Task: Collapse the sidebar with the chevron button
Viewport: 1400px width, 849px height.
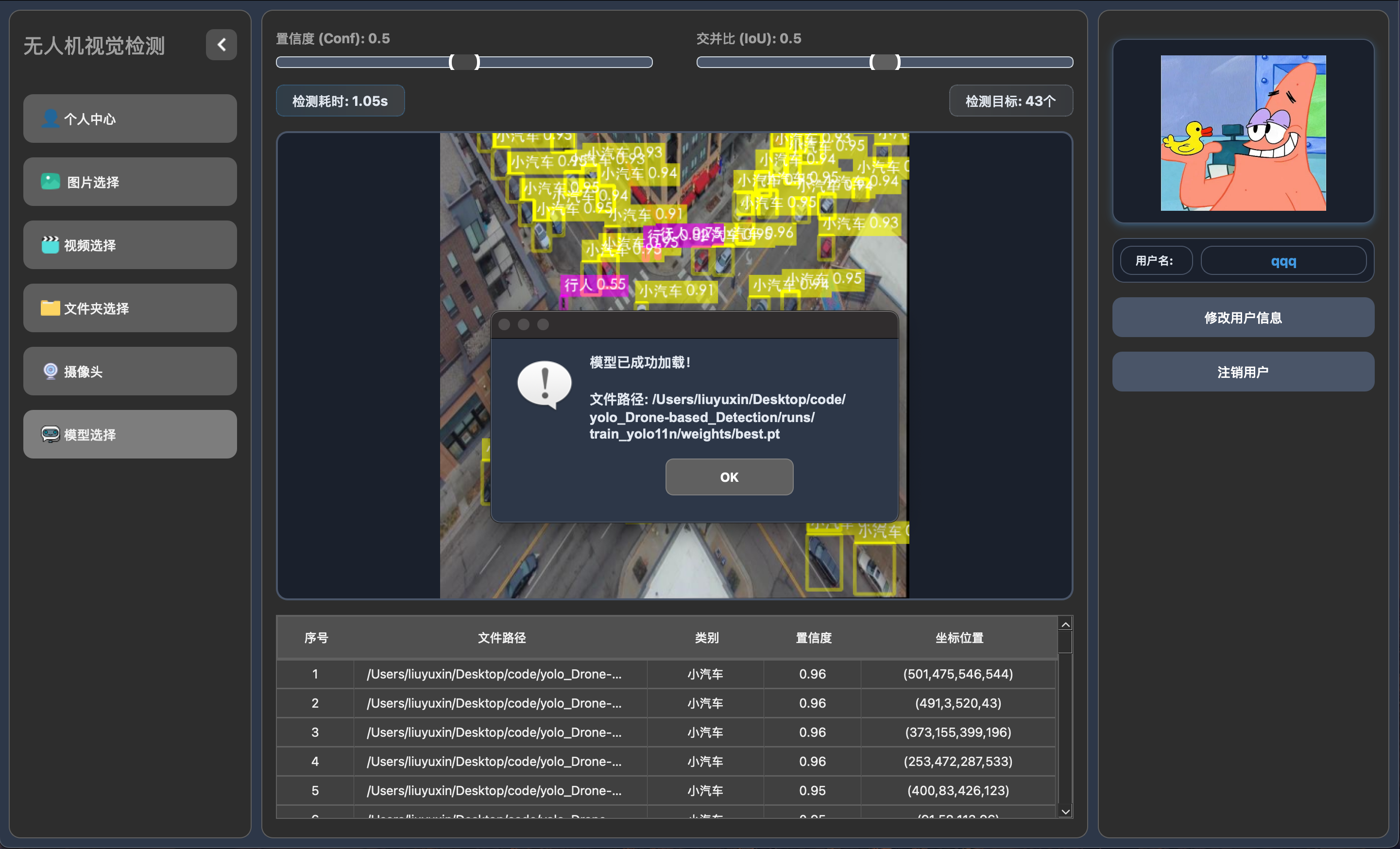Action: pyautogui.click(x=221, y=45)
